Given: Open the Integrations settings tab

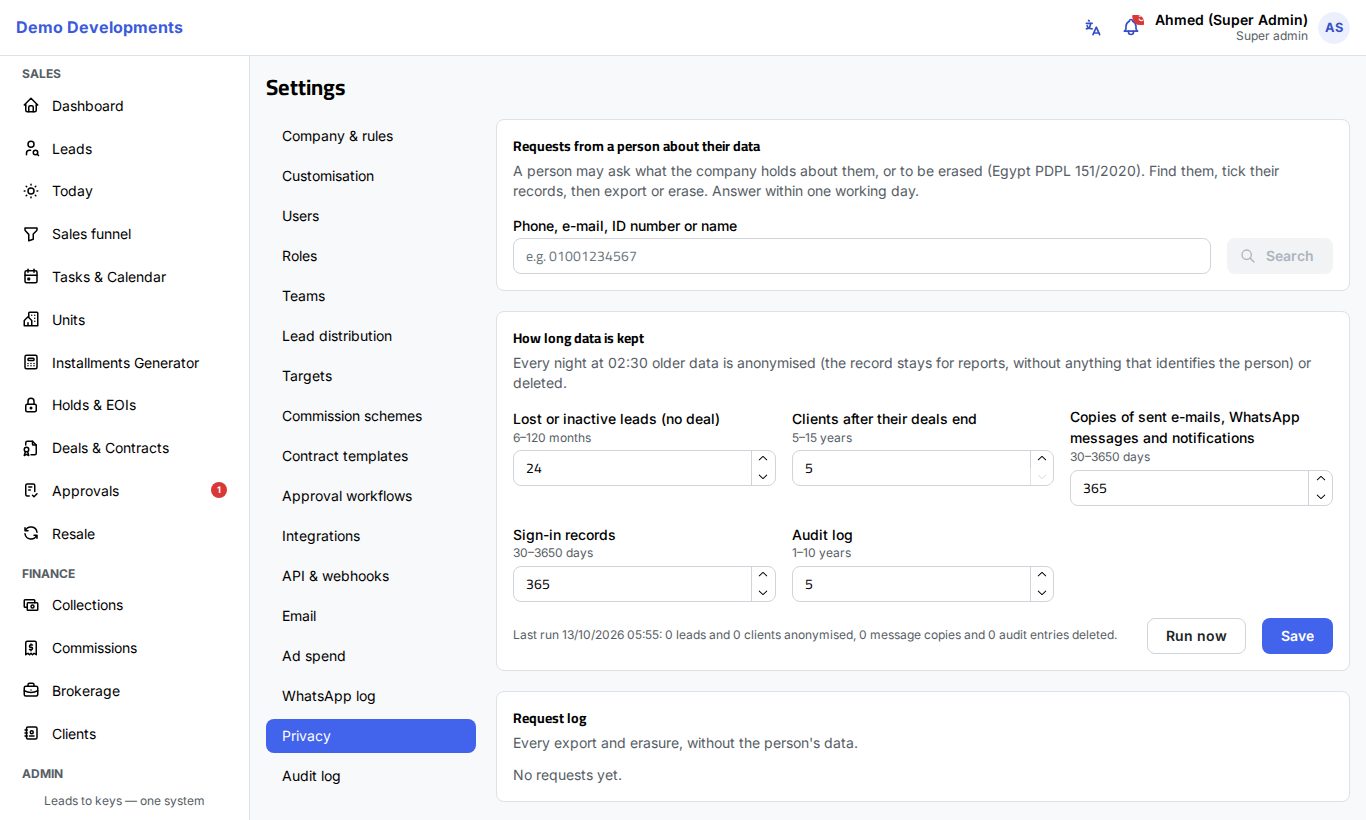Looking at the screenshot, I should (371, 536).
